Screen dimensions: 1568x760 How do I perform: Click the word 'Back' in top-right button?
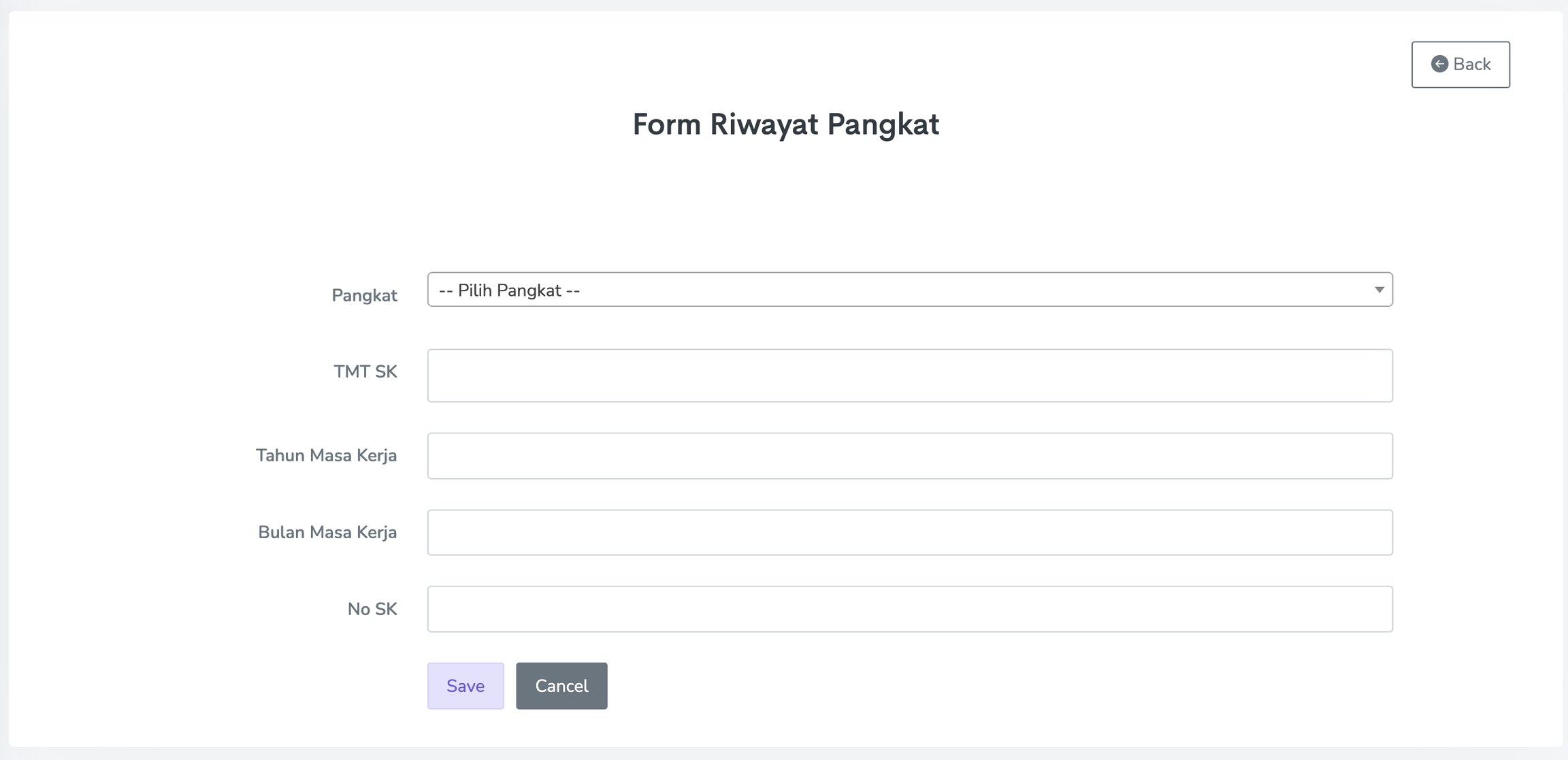click(x=1472, y=65)
